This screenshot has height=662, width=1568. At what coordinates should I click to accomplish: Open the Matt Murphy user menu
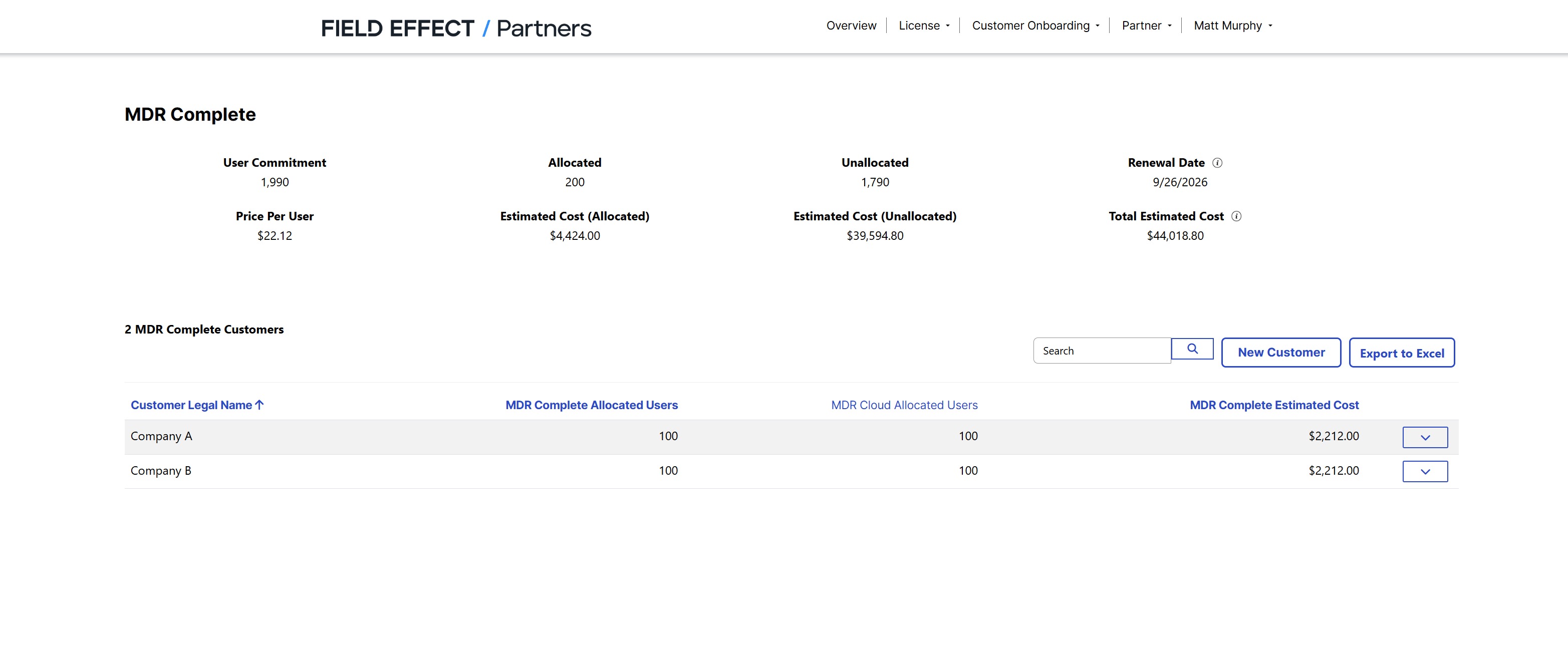pos(1233,26)
